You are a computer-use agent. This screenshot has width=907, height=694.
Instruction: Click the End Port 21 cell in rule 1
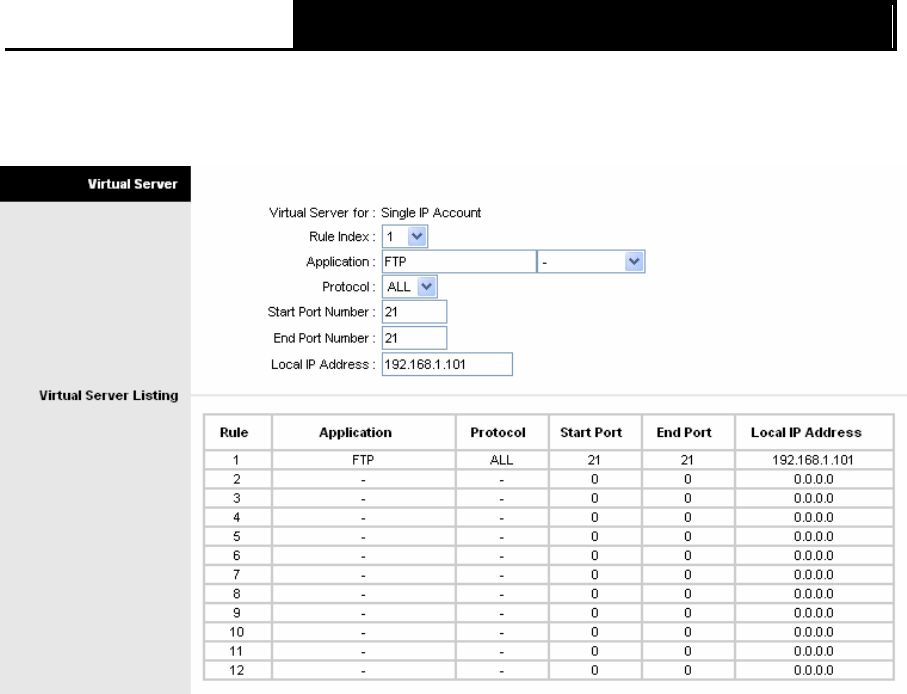click(687, 460)
